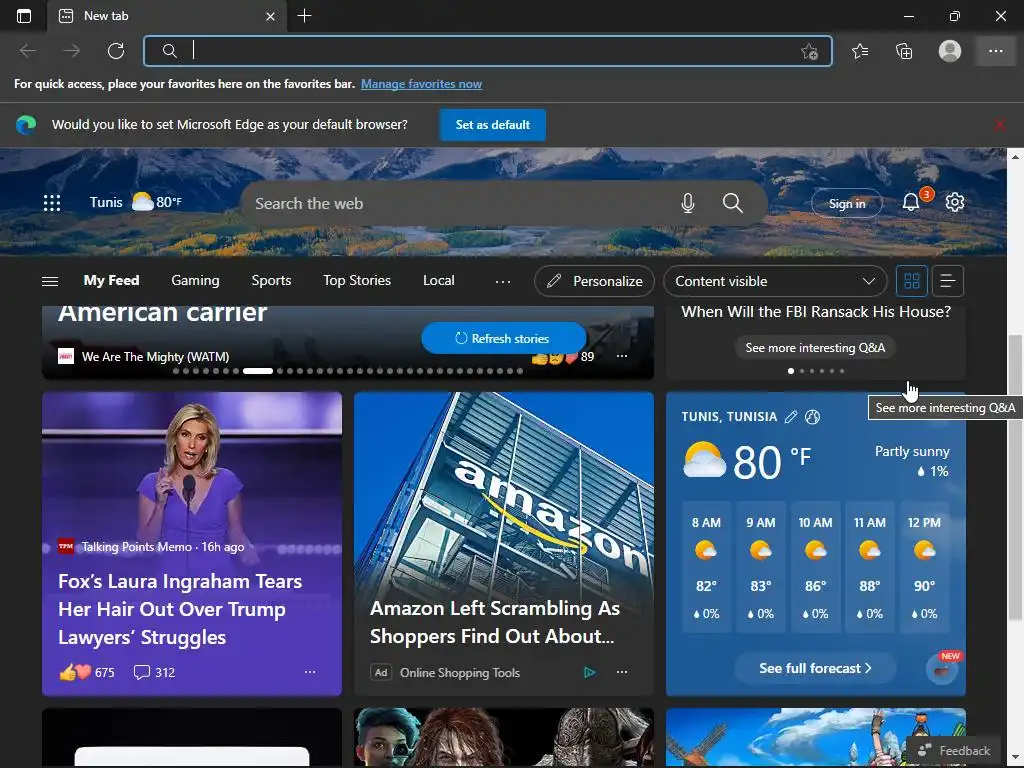This screenshot has height=768, width=1024.
Task: Open the Amazon Left Scrambling ad card
Action: pyautogui.click(x=504, y=543)
